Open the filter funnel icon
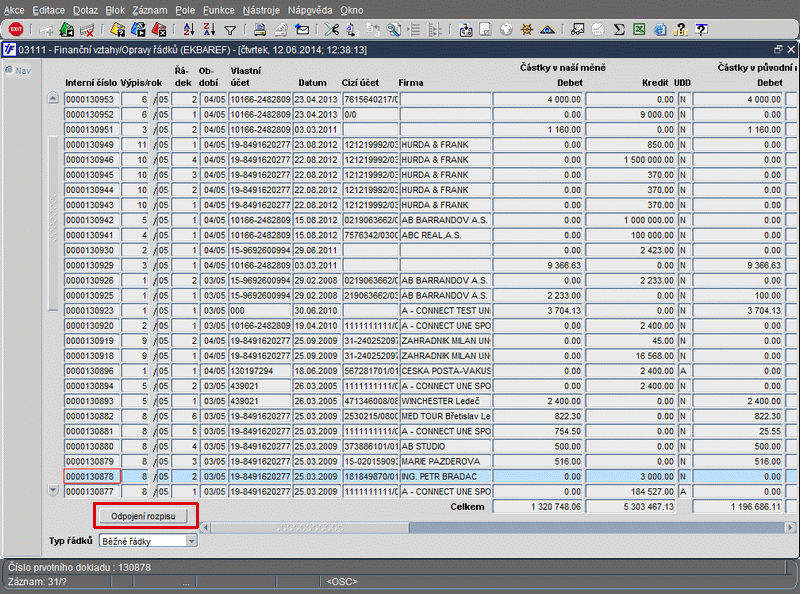Image resolution: width=800 pixels, height=594 pixels. click(230, 31)
